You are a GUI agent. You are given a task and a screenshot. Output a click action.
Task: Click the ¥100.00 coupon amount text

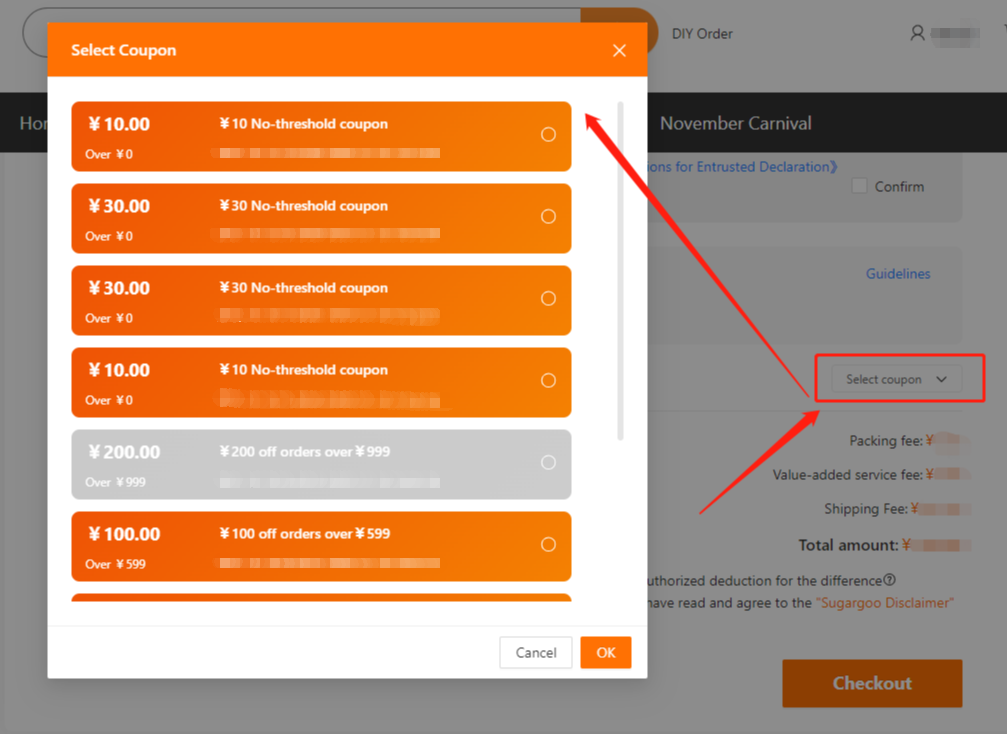[x=124, y=534]
